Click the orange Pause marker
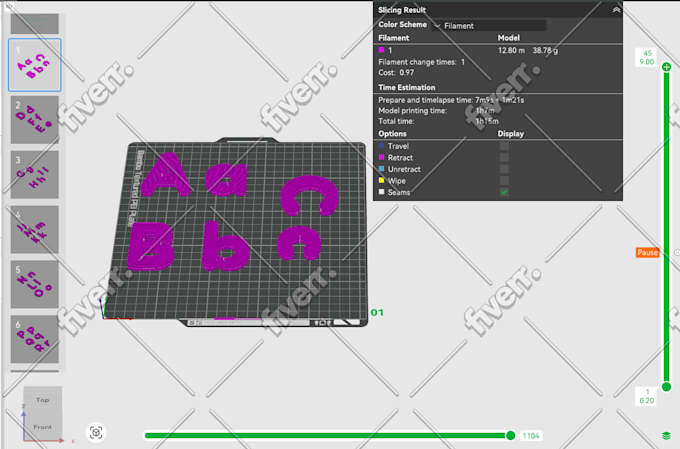The height and width of the screenshot is (449, 680). point(647,252)
